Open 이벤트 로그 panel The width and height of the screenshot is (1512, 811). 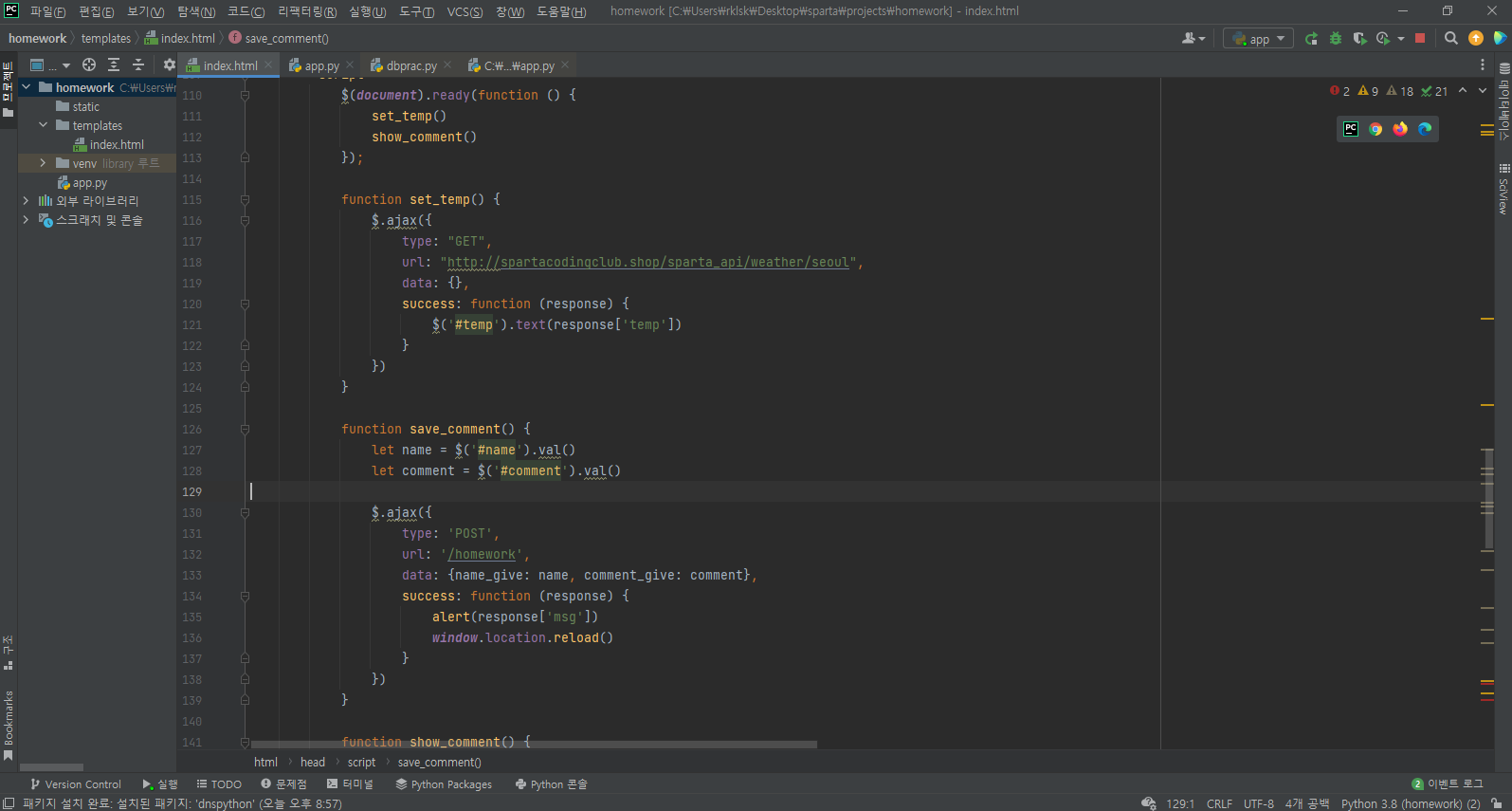point(1448,784)
